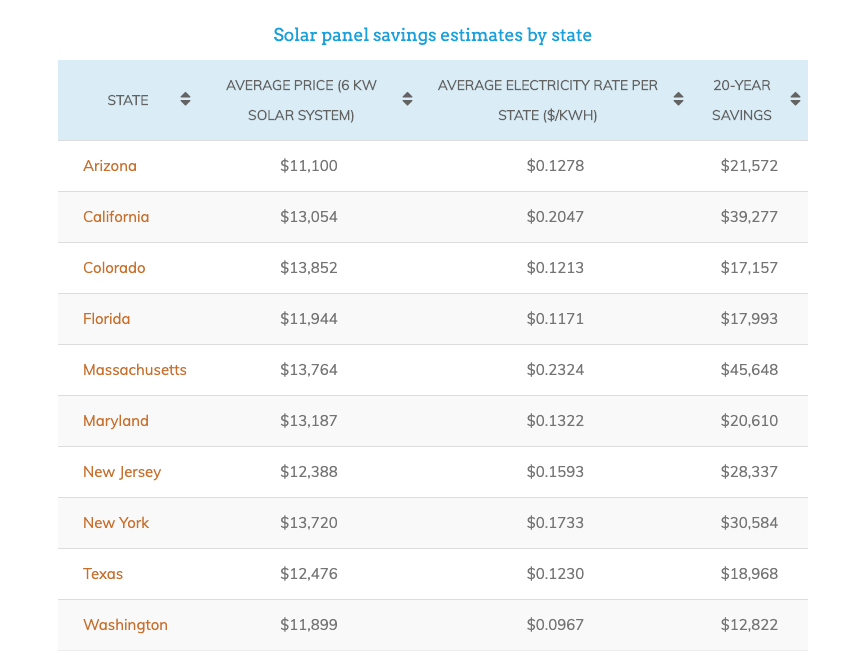Select Colorado rate $0.1213

555,268
